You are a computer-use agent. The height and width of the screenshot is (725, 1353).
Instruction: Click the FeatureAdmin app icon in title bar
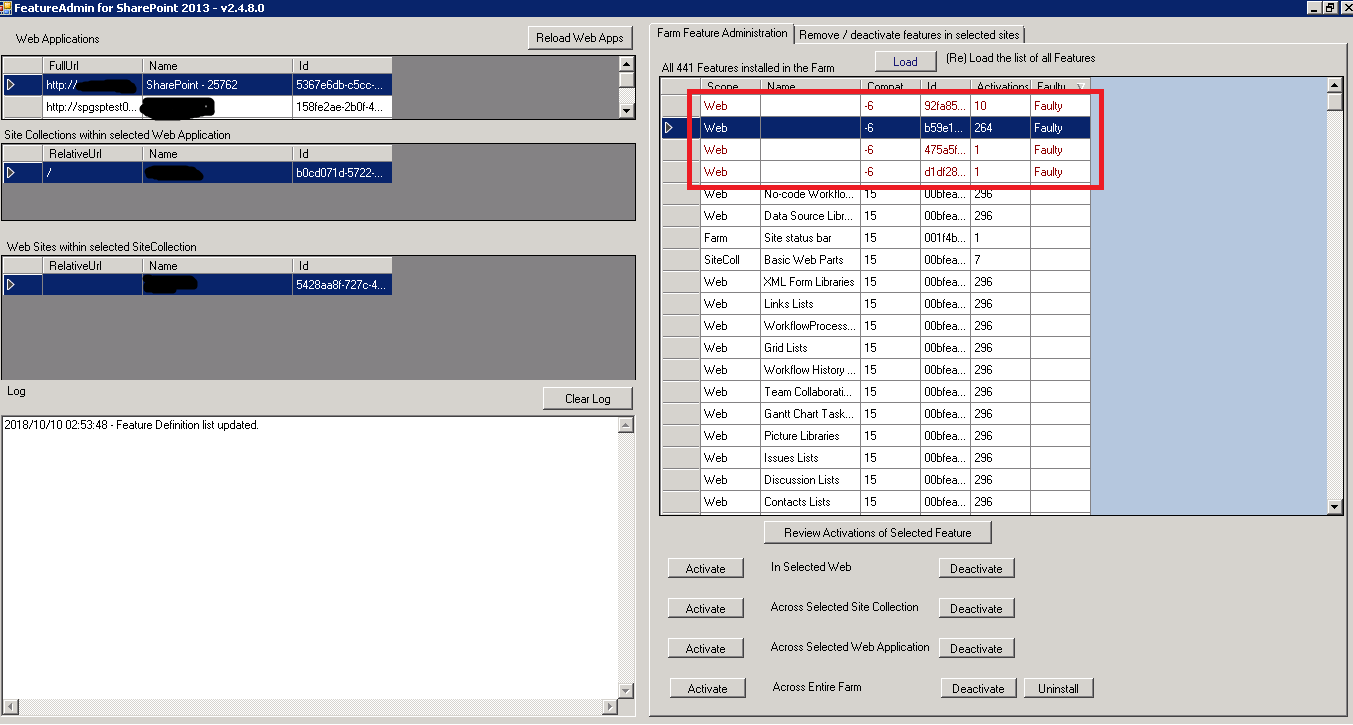6,7
